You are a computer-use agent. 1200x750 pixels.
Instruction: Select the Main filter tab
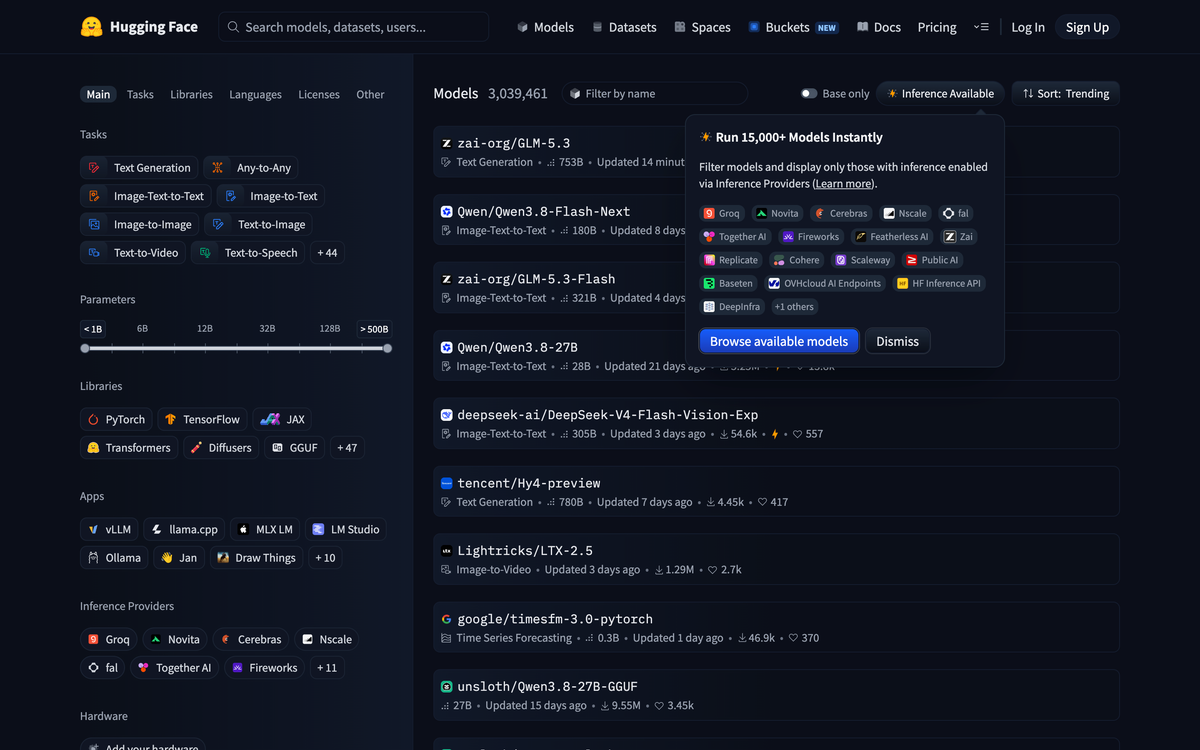pyautogui.click(x=98, y=94)
